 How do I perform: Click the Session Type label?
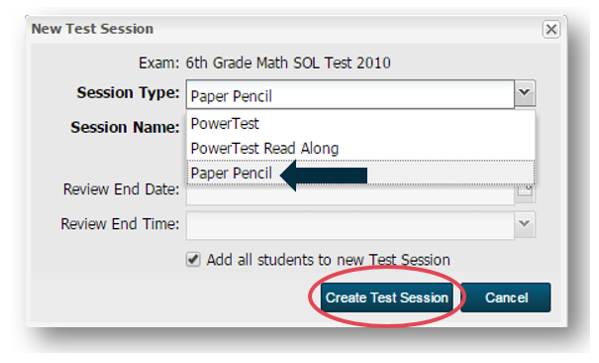coord(128,93)
